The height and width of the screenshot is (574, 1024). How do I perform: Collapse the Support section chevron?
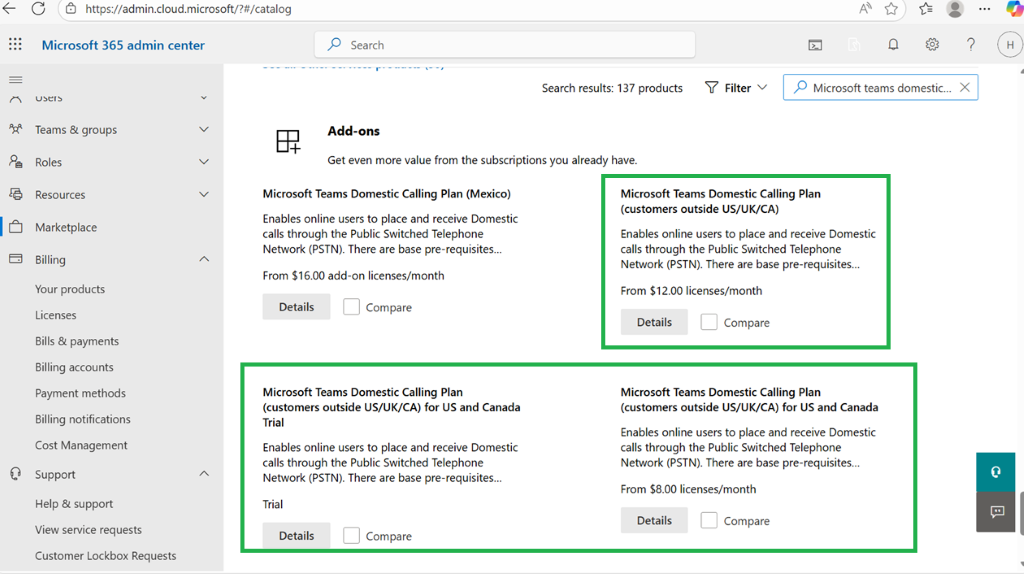204,473
